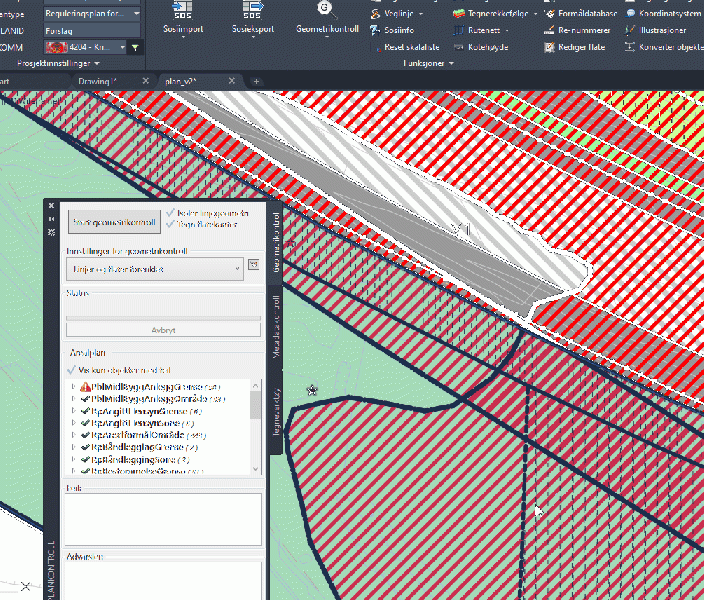Toggle the first checkbox beside start button
Viewport: 704px width, 600px height.
[x=170, y=213]
